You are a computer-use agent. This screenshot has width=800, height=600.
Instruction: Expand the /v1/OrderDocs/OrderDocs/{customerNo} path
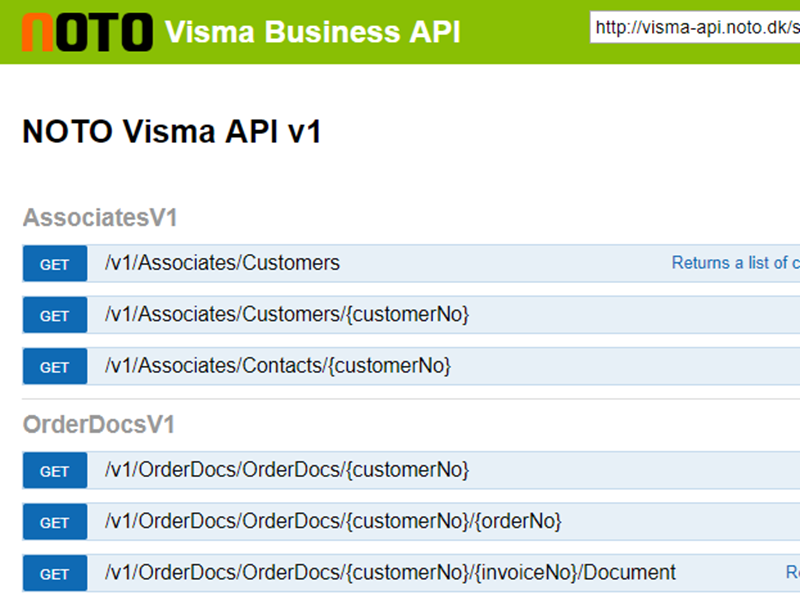tap(287, 470)
